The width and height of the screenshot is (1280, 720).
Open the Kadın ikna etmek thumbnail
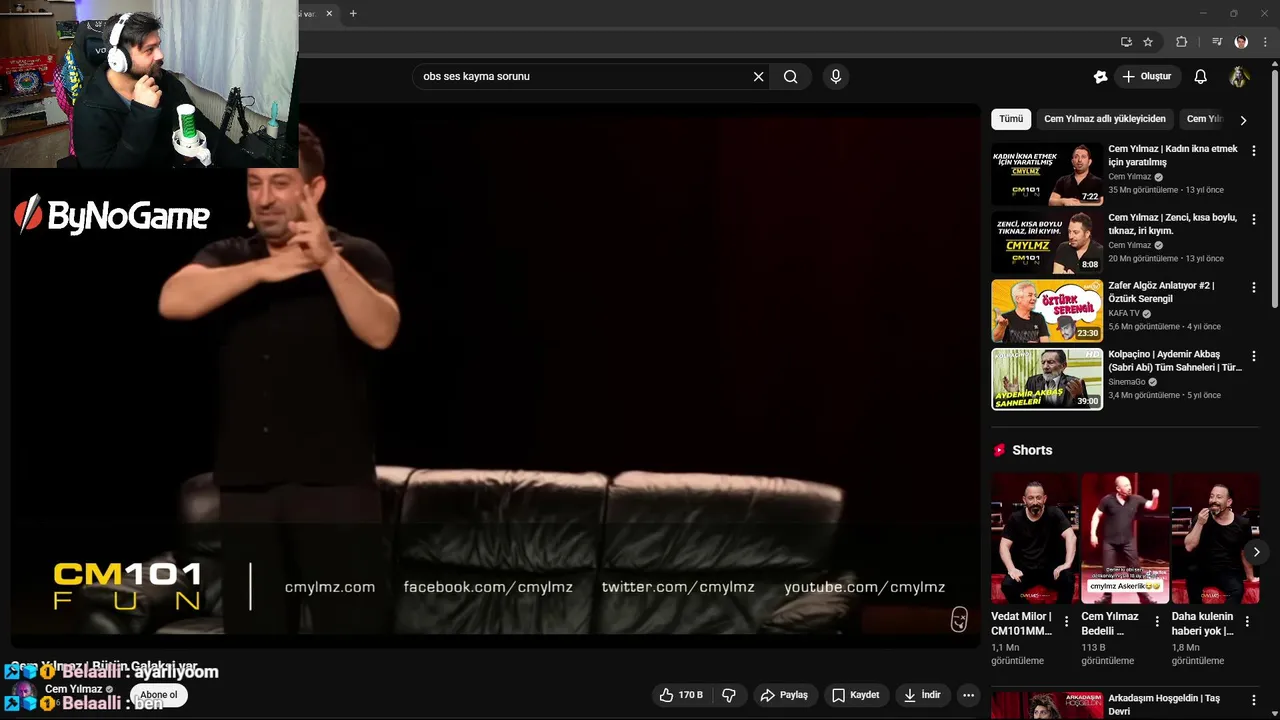click(x=1047, y=174)
